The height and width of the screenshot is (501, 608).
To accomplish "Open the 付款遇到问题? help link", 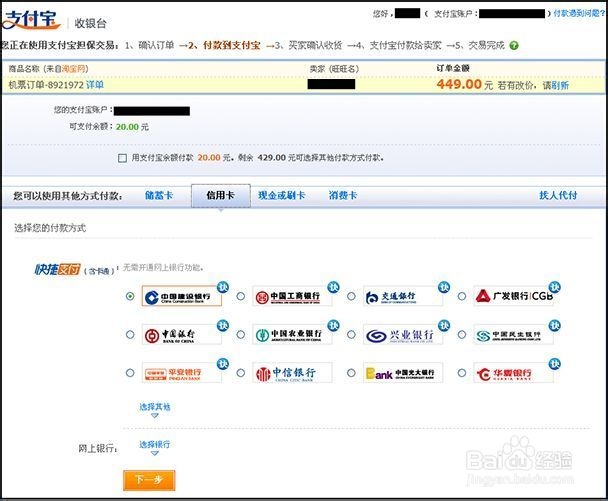I will pyautogui.click(x=579, y=13).
